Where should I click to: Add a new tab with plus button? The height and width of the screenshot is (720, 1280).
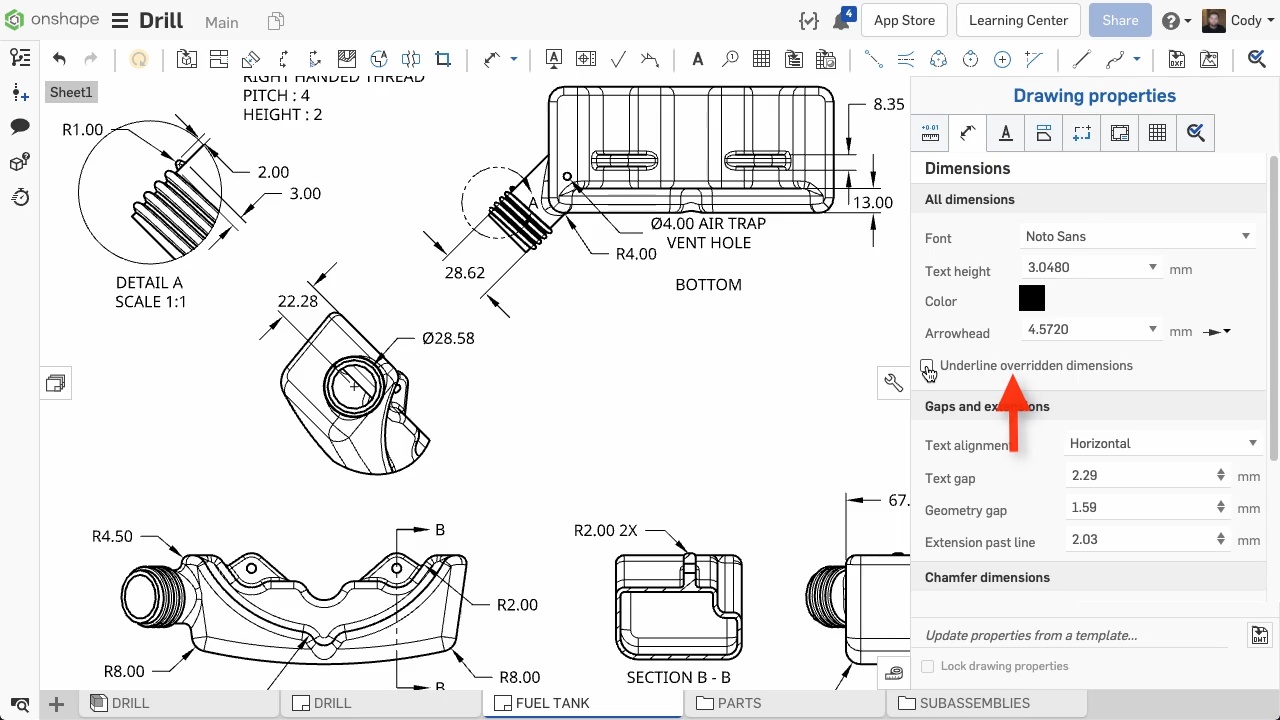coord(57,704)
